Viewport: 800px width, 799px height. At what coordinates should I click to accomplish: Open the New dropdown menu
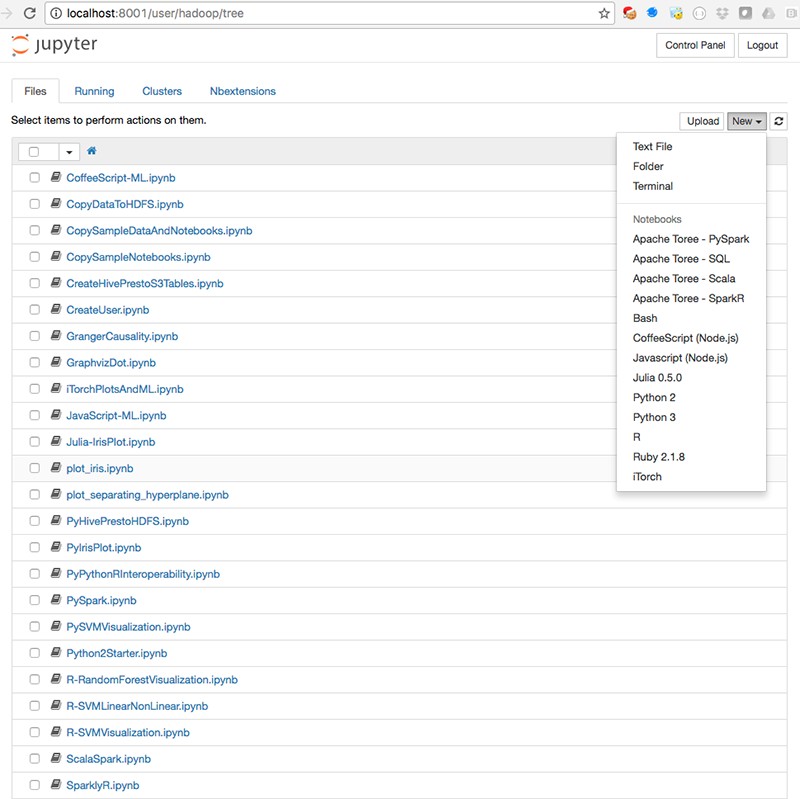pyautogui.click(x=746, y=121)
